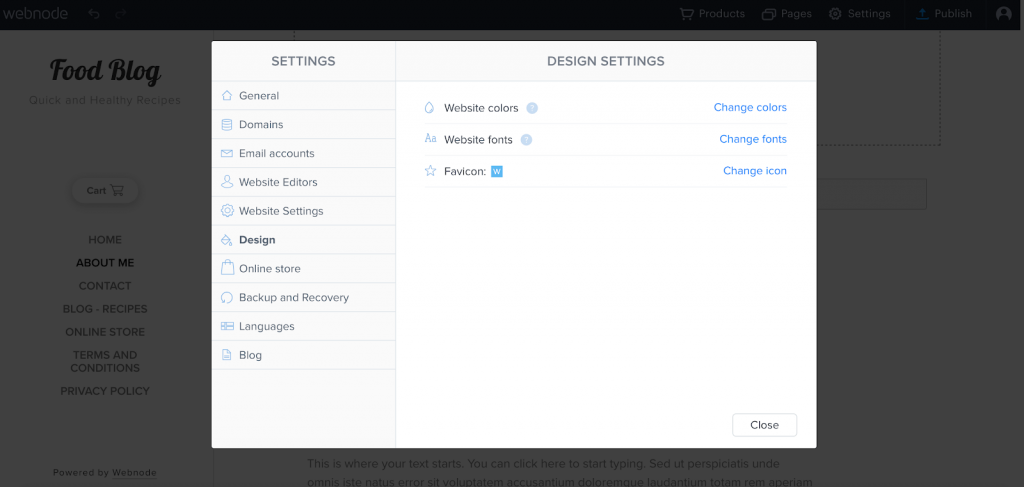Open Website Editors section
This screenshot has width=1024, height=487.
tap(278, 182)
